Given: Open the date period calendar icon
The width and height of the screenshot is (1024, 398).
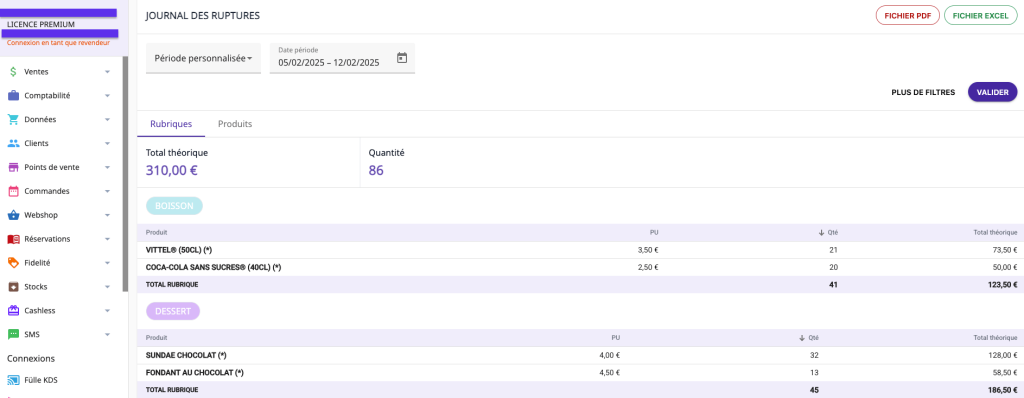Looking at the screenshot, I should point(402,58).
